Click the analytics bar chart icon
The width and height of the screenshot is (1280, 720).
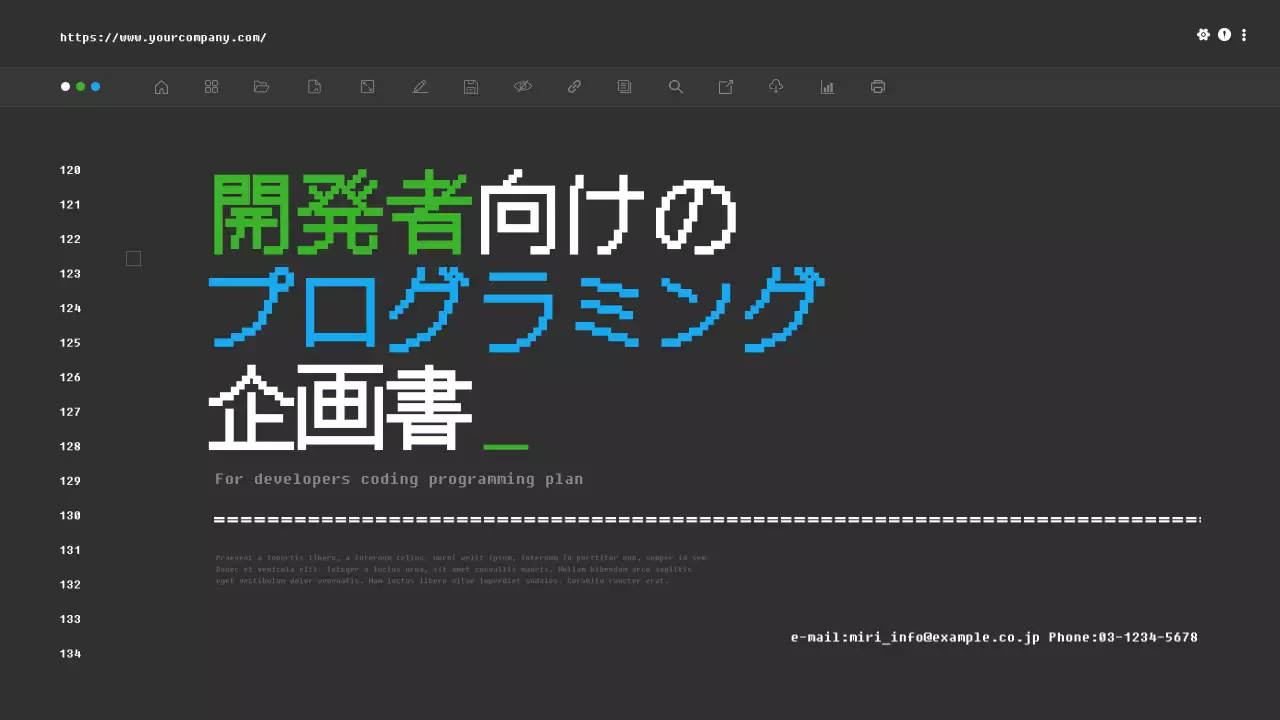coord(827,87)
